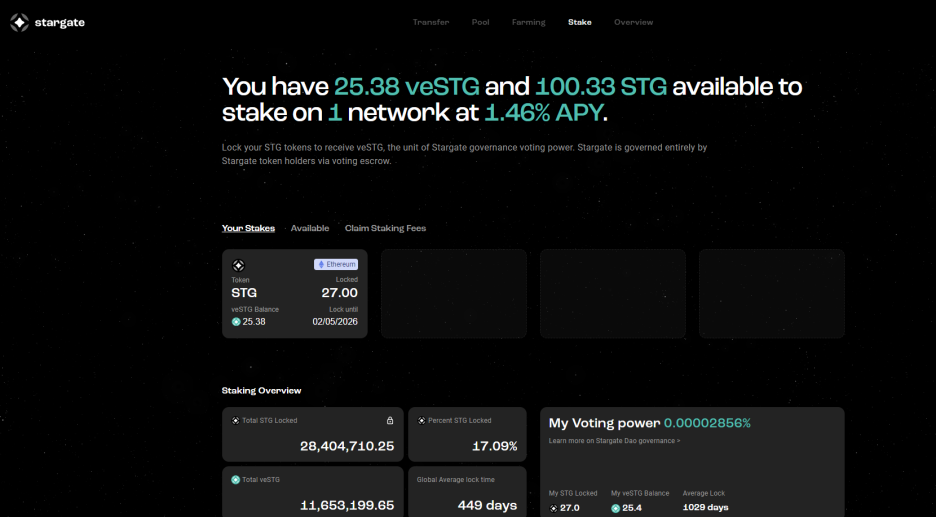Image resolution: width=936 pixels, height=517 pixels.
Task: Click the lock icon on Total STG Locked
Action: point(390,420)
